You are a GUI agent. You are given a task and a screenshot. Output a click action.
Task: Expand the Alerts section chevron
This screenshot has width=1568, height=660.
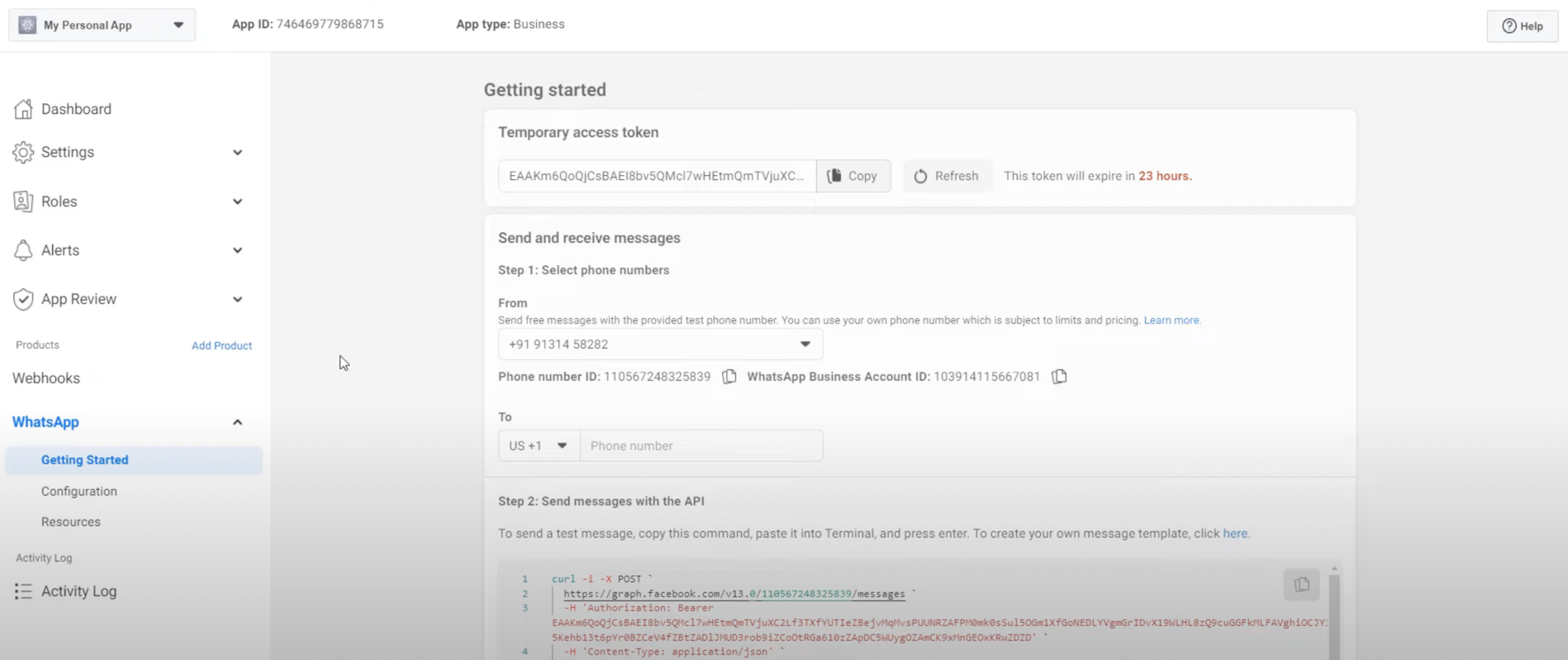point(237,250)
